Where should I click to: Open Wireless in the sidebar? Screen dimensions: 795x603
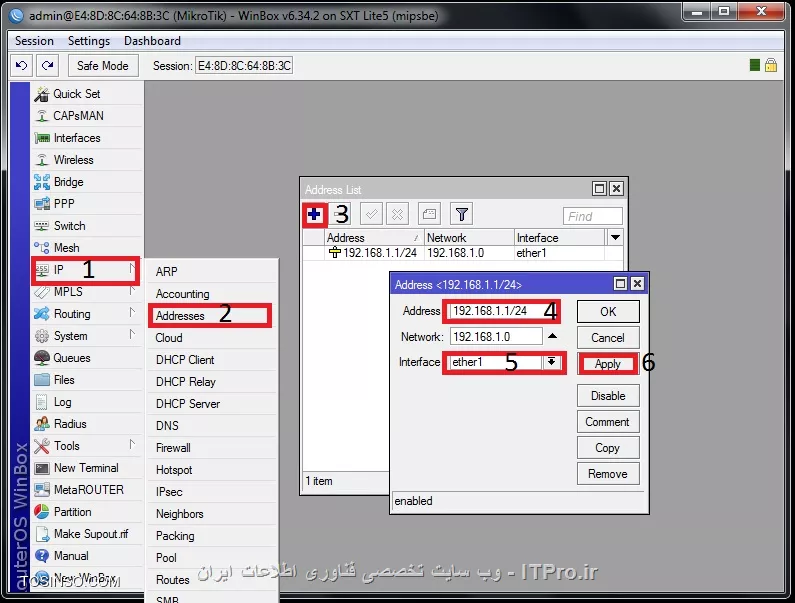coord(87,160)
